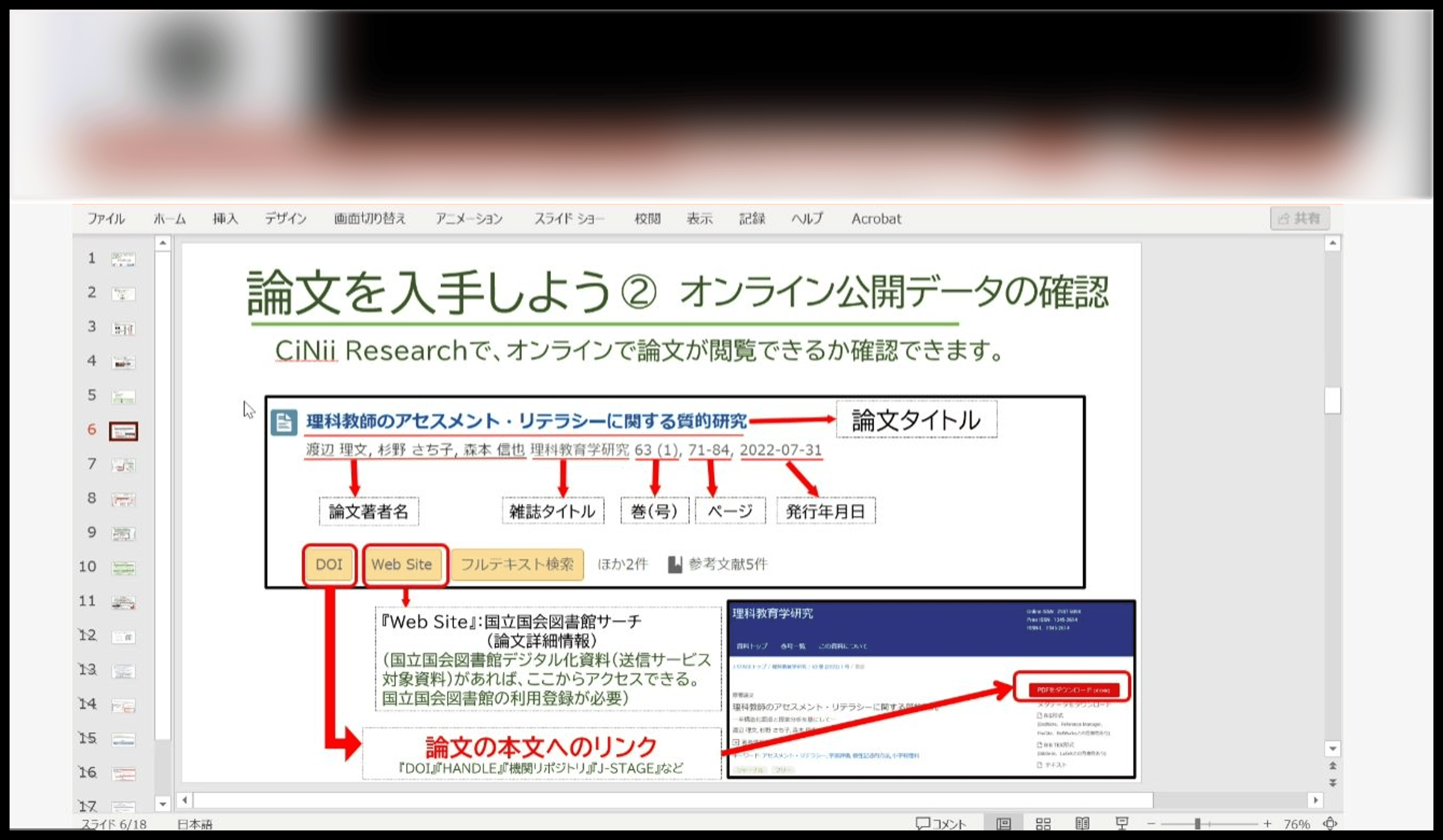
Task: Click the zoom out minus icon
Action: coord(1151,824)
